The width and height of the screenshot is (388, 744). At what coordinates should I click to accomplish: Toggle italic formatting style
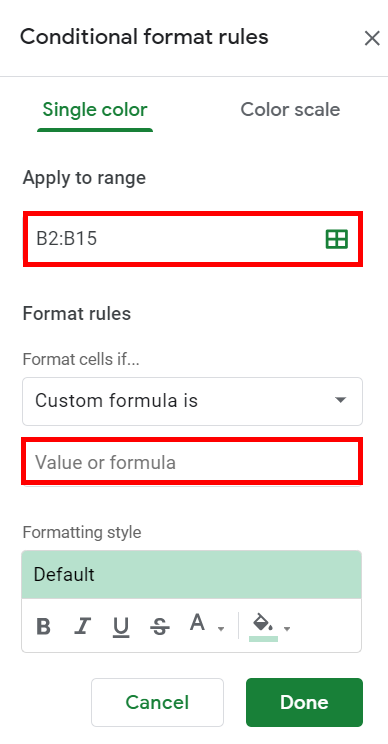coord(83,627)
